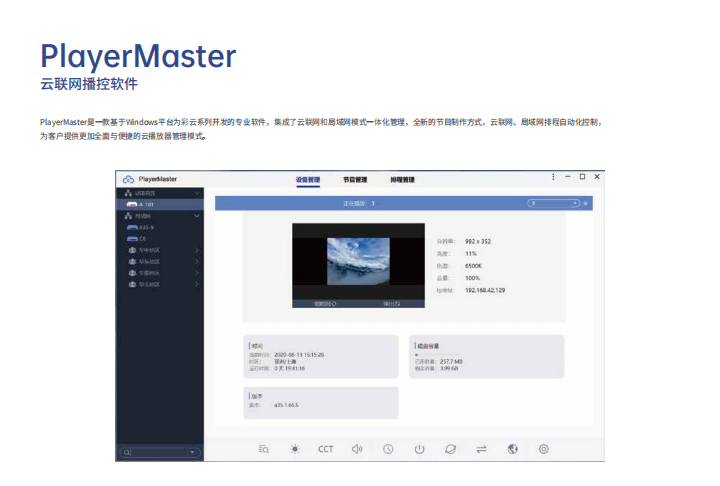The width and height of the screenshot is (720, 486).
Task: Open the playlist dropdown in the blue bar
Action: coord(554,203)
